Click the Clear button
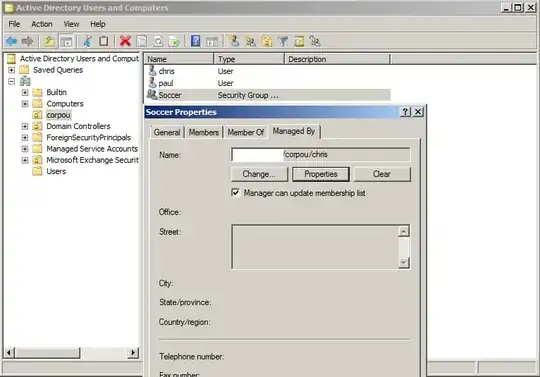The height and width of the screenshot is (377, 540). [x=382, y=174]
